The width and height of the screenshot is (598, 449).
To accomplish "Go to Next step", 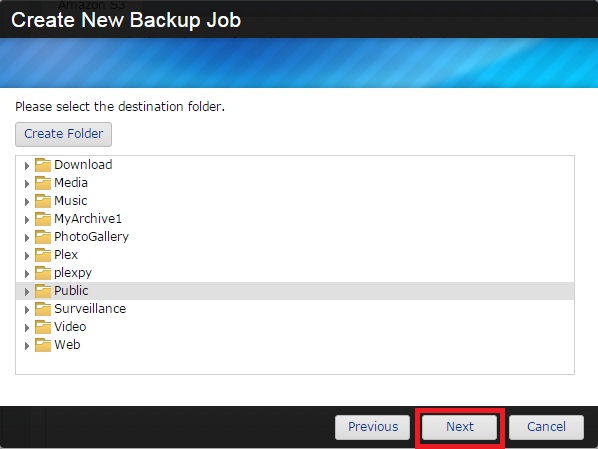I will coord(460,427).
